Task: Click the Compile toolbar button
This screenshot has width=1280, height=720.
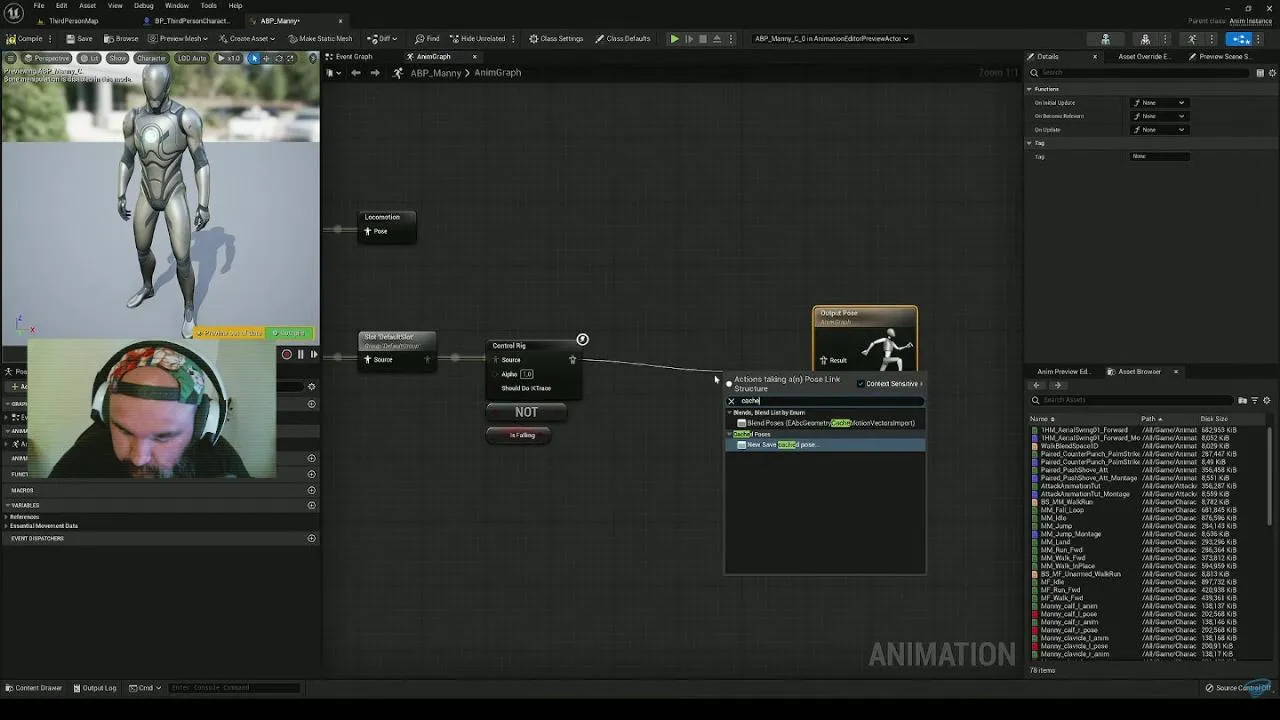Action: (x=25, y=39)
